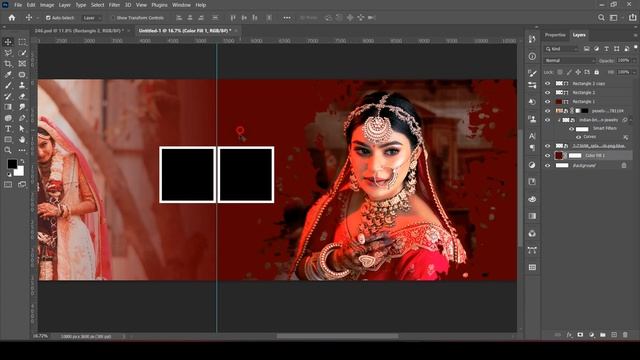Open the layer filter Kind dropdown
The height and width of the screenshot is (360, 640).
point(562,49)
